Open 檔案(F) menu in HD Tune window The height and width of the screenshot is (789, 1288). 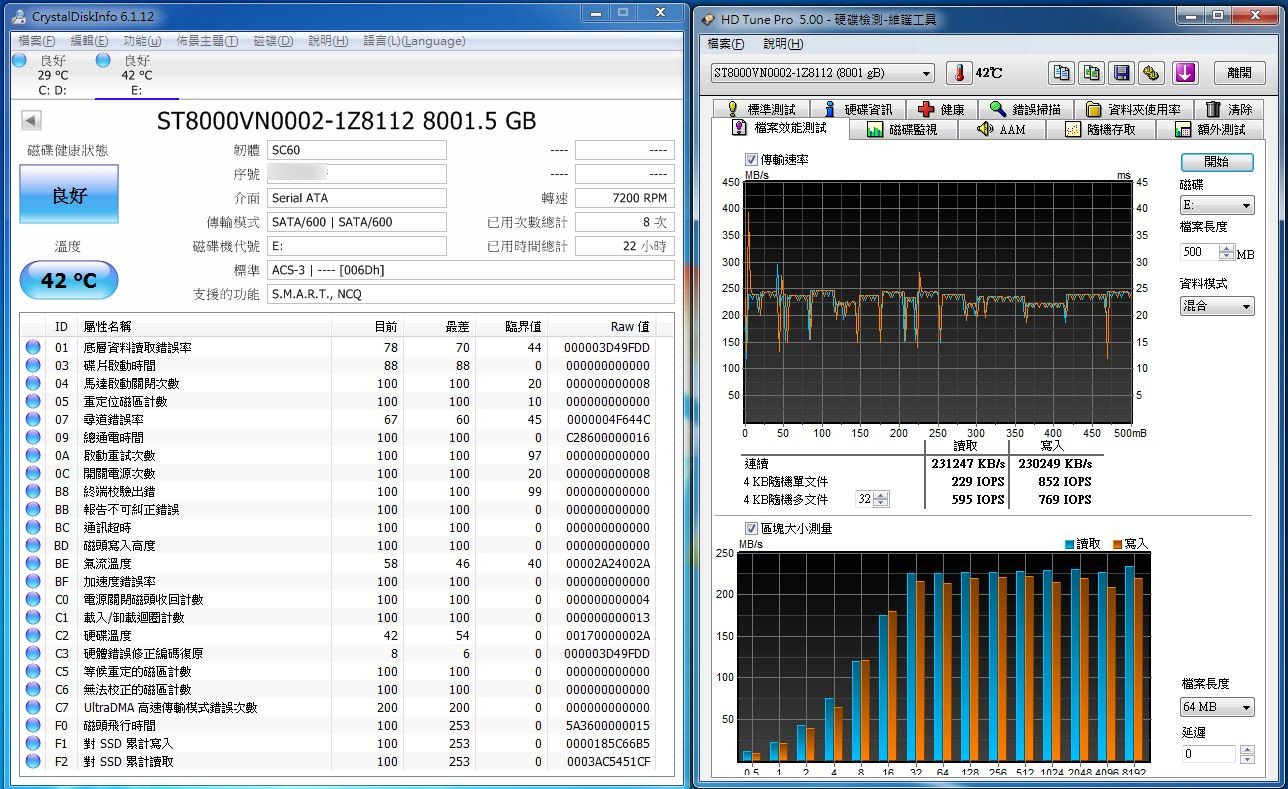pyautogui.click(x=726, y=44)
